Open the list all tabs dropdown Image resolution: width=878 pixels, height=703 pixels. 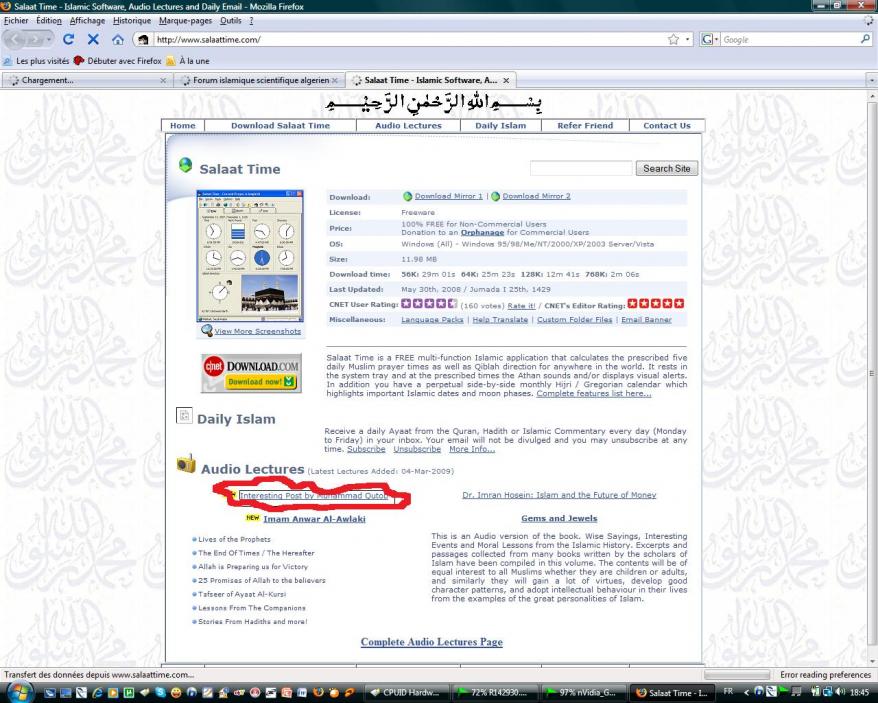tap(871, 80)
